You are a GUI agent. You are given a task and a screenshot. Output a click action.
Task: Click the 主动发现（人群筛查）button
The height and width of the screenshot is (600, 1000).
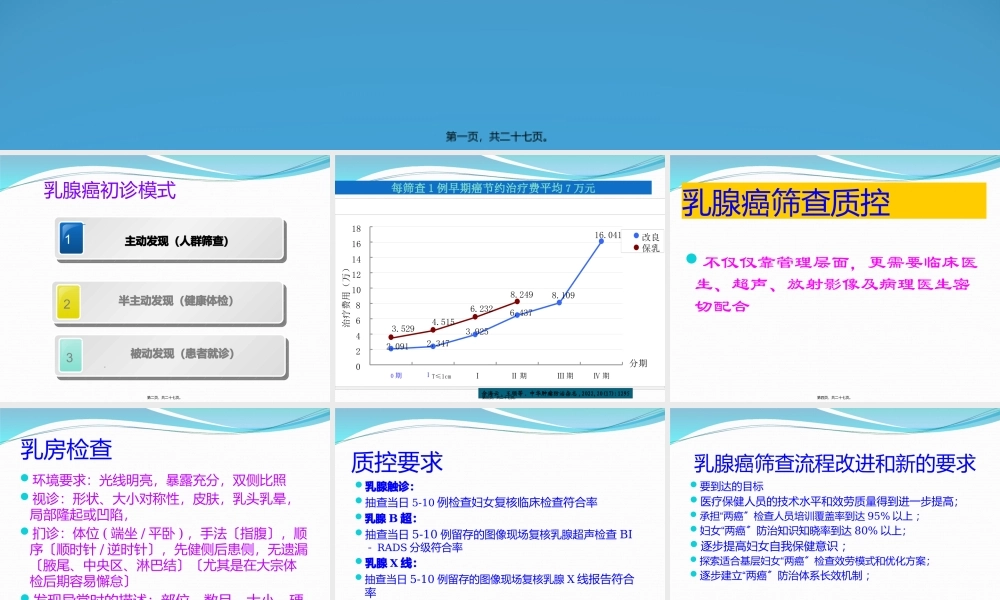pyautogui.click(x=175, y=240)
